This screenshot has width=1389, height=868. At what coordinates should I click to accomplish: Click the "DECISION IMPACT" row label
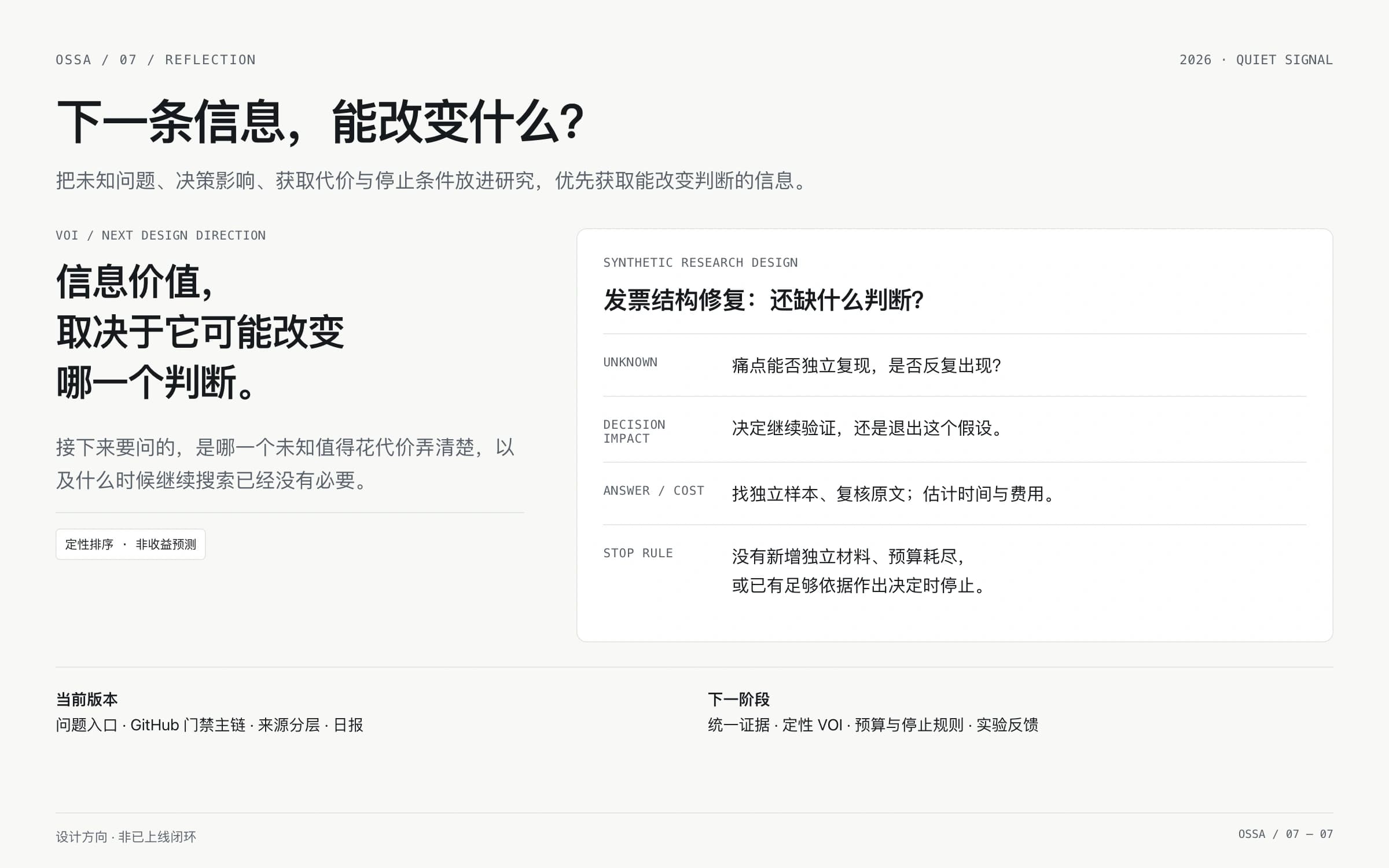(634, 431)
